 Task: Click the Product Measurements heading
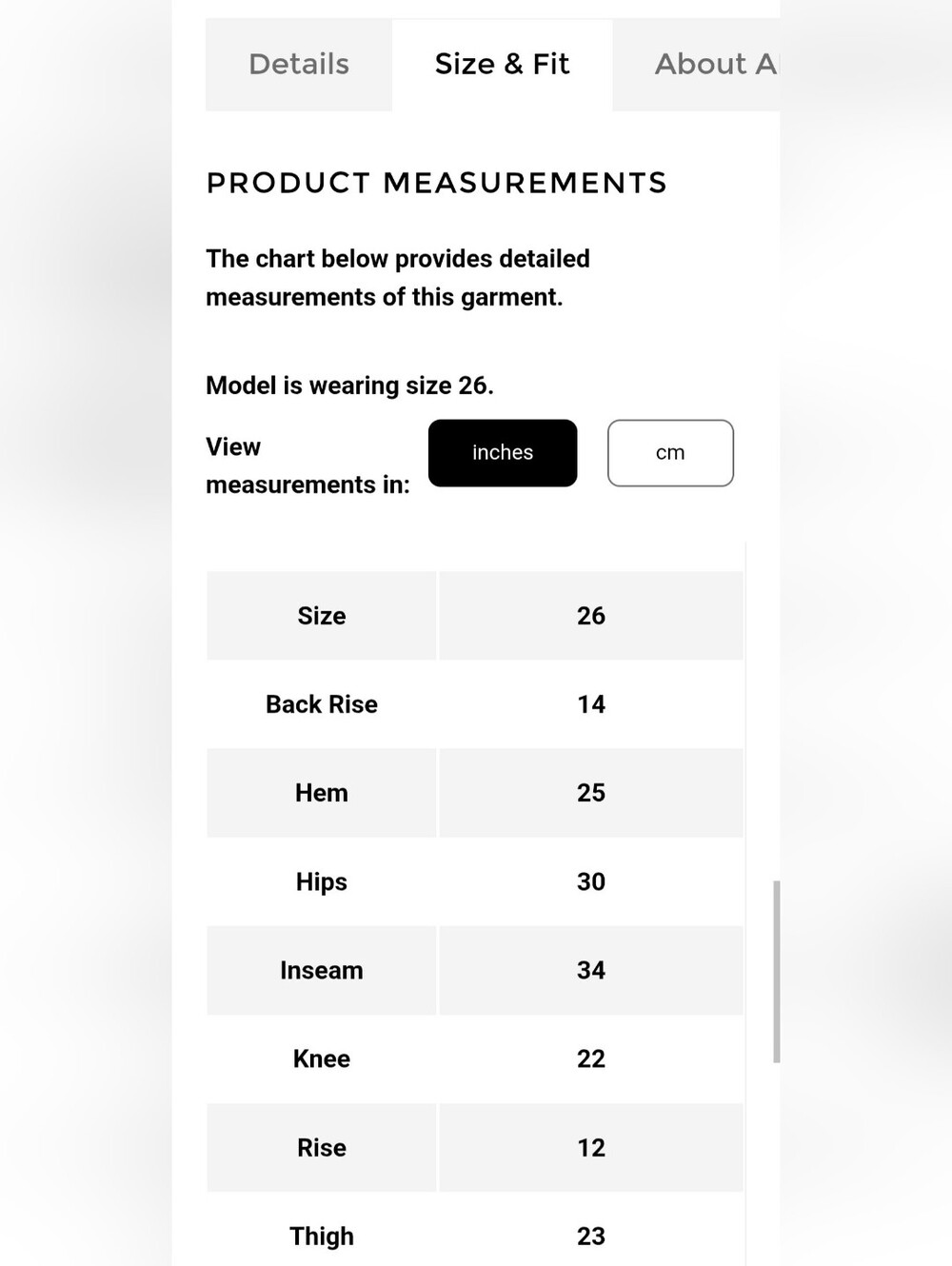click(x=437, y=183)
